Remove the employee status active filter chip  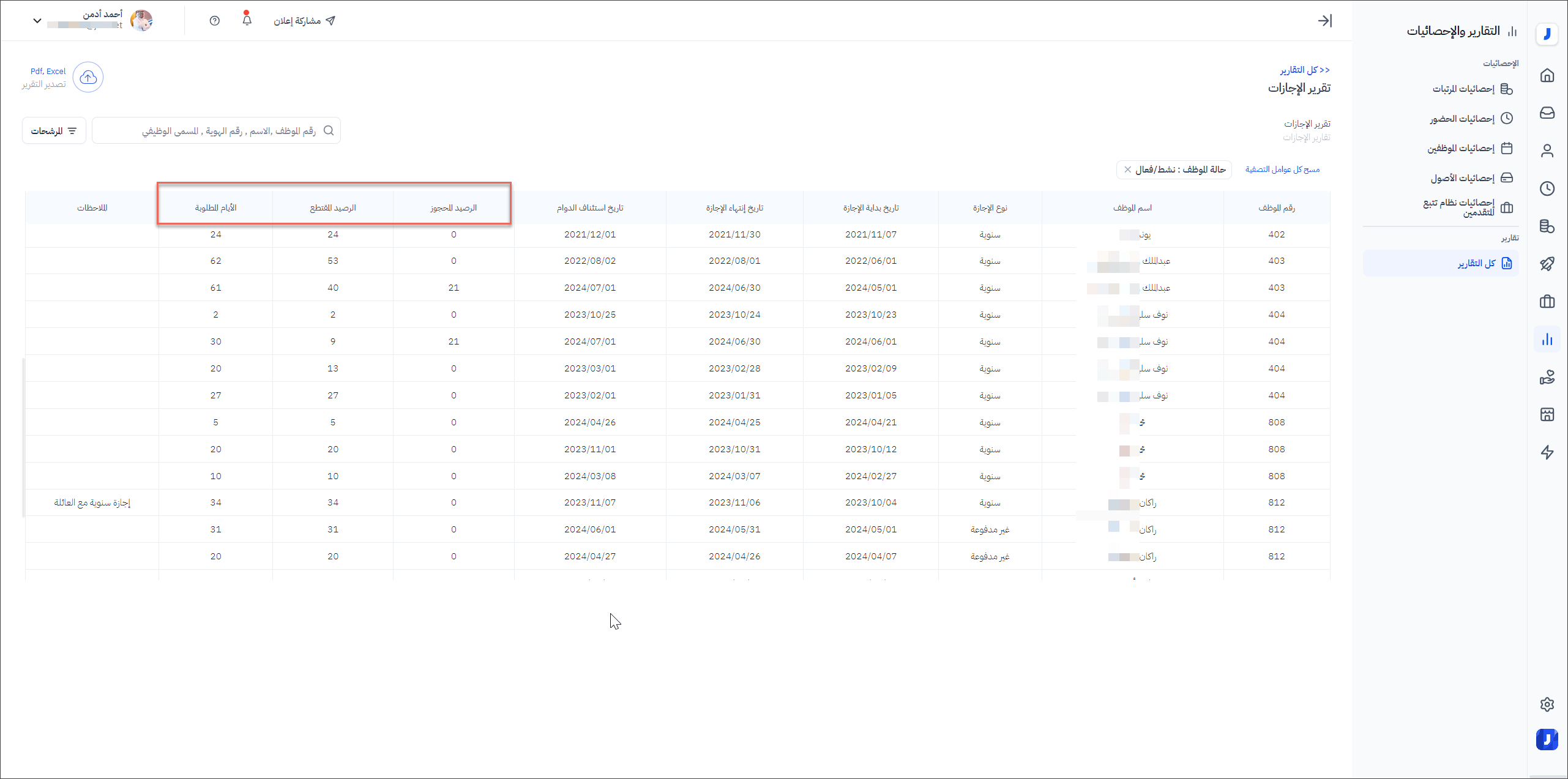click(1127, 170)
